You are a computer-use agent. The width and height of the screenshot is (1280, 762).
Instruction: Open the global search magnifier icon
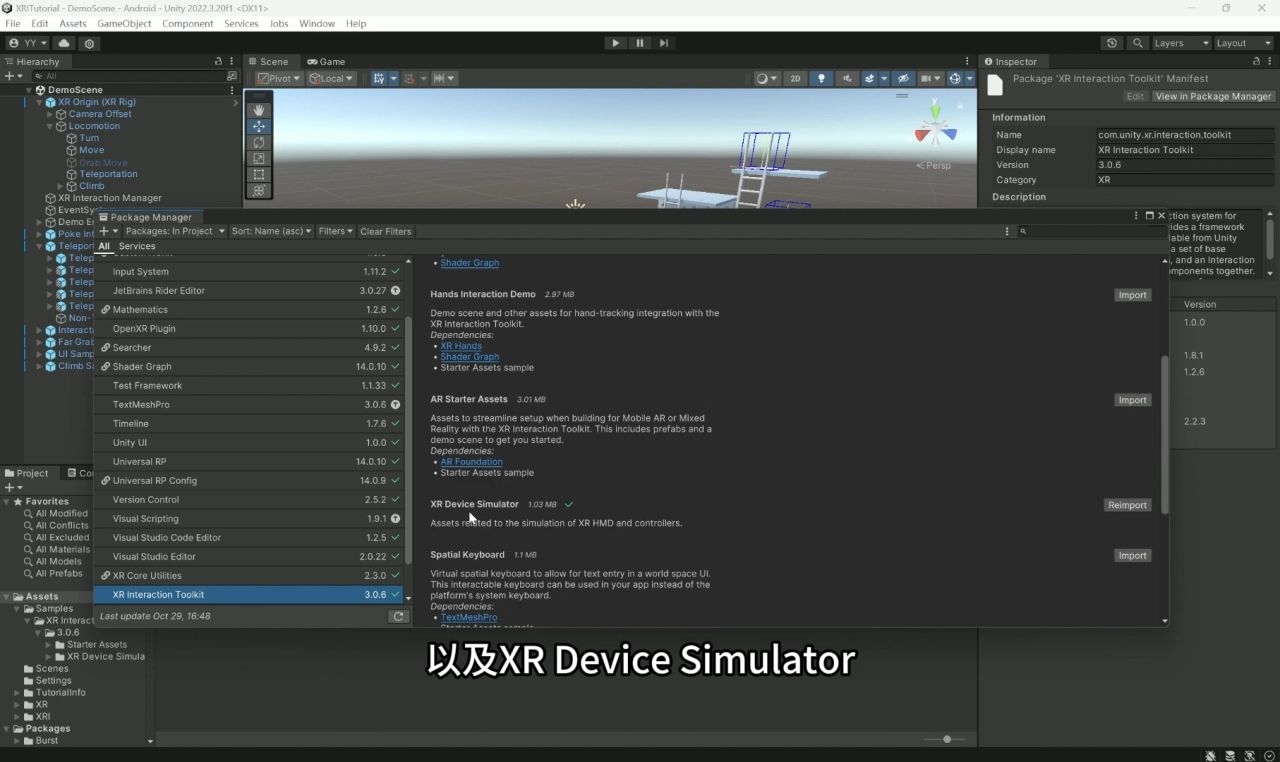[x=1137, y=43]
